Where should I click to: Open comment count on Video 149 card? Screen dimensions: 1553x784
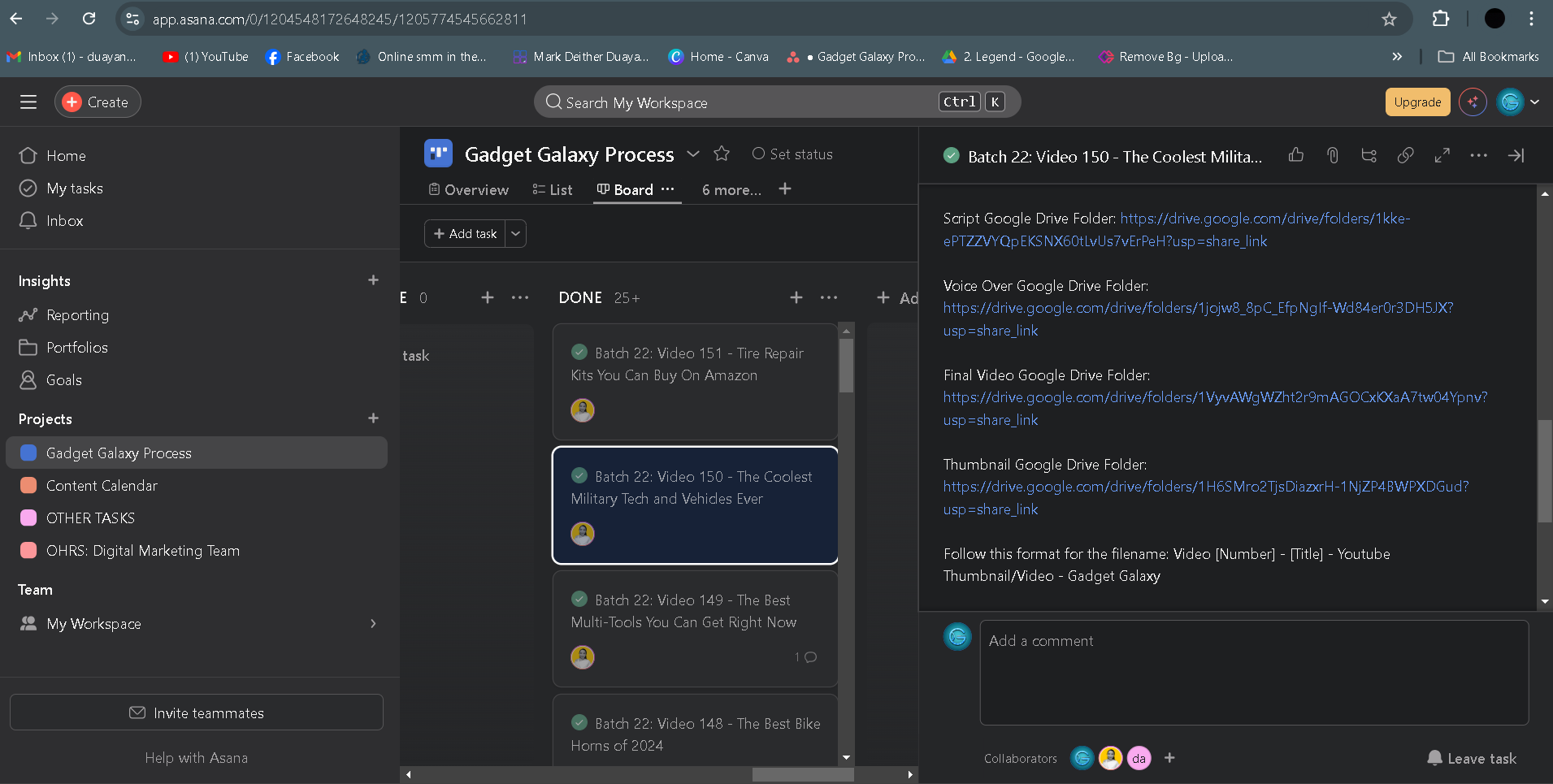805,657
